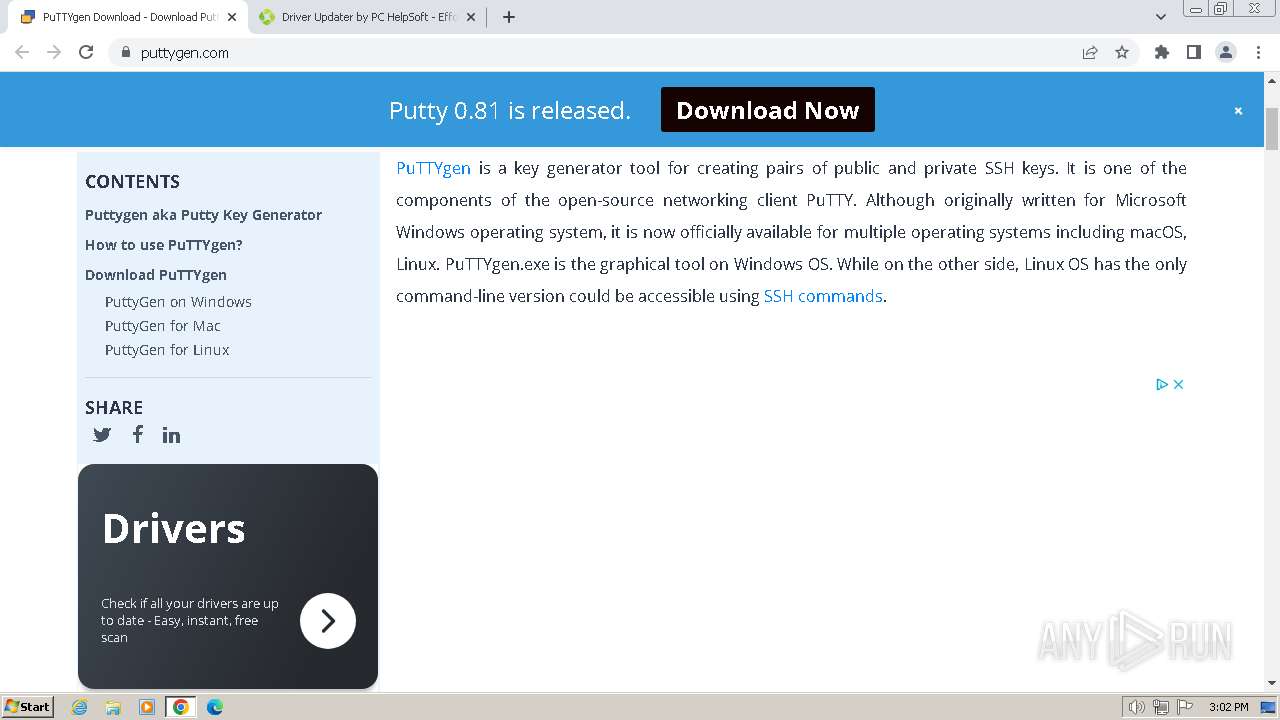Screen dimensions: 1280x720
Task: Open the Windows Start menu
Action: tap(27, 706)
